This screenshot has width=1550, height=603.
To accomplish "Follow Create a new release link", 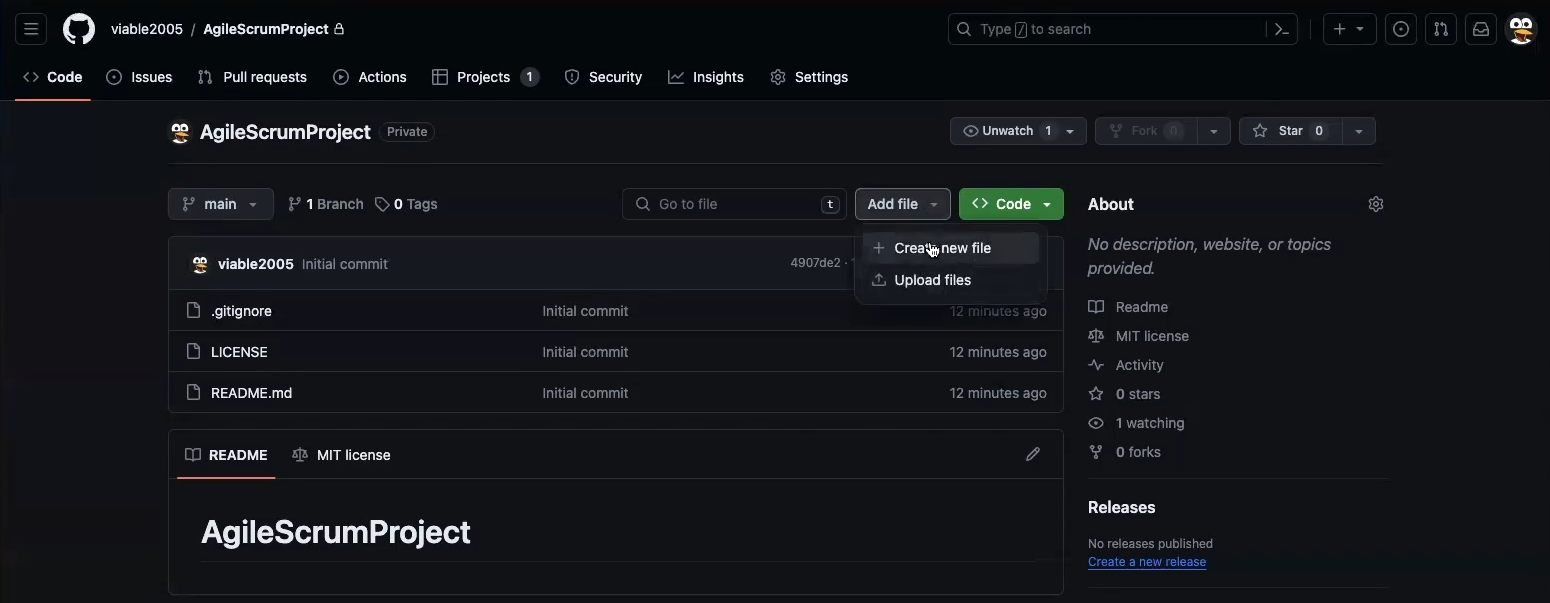I will coord(1146,562).
